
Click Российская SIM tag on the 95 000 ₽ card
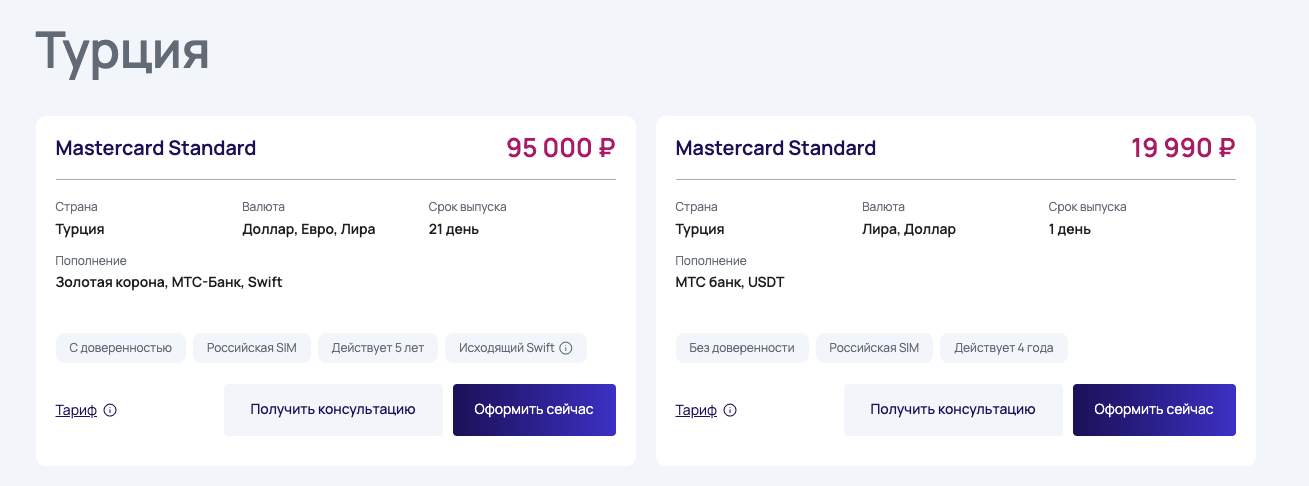click(x=252, y=348)
